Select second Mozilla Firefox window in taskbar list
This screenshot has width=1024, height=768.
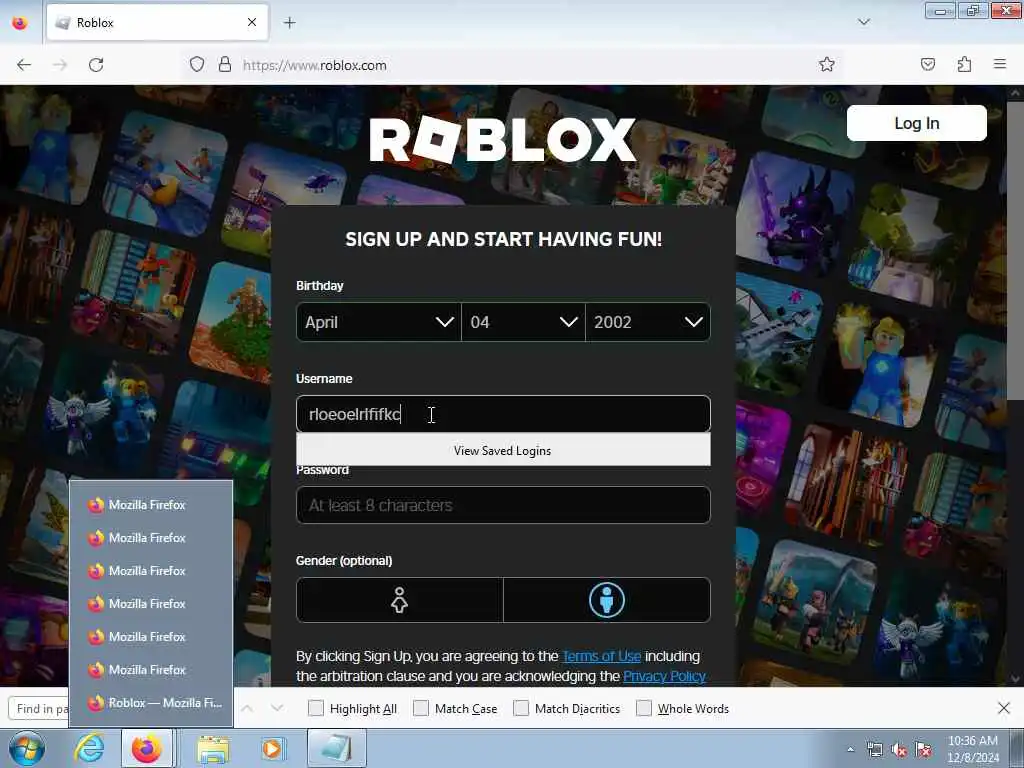(151, 537)
